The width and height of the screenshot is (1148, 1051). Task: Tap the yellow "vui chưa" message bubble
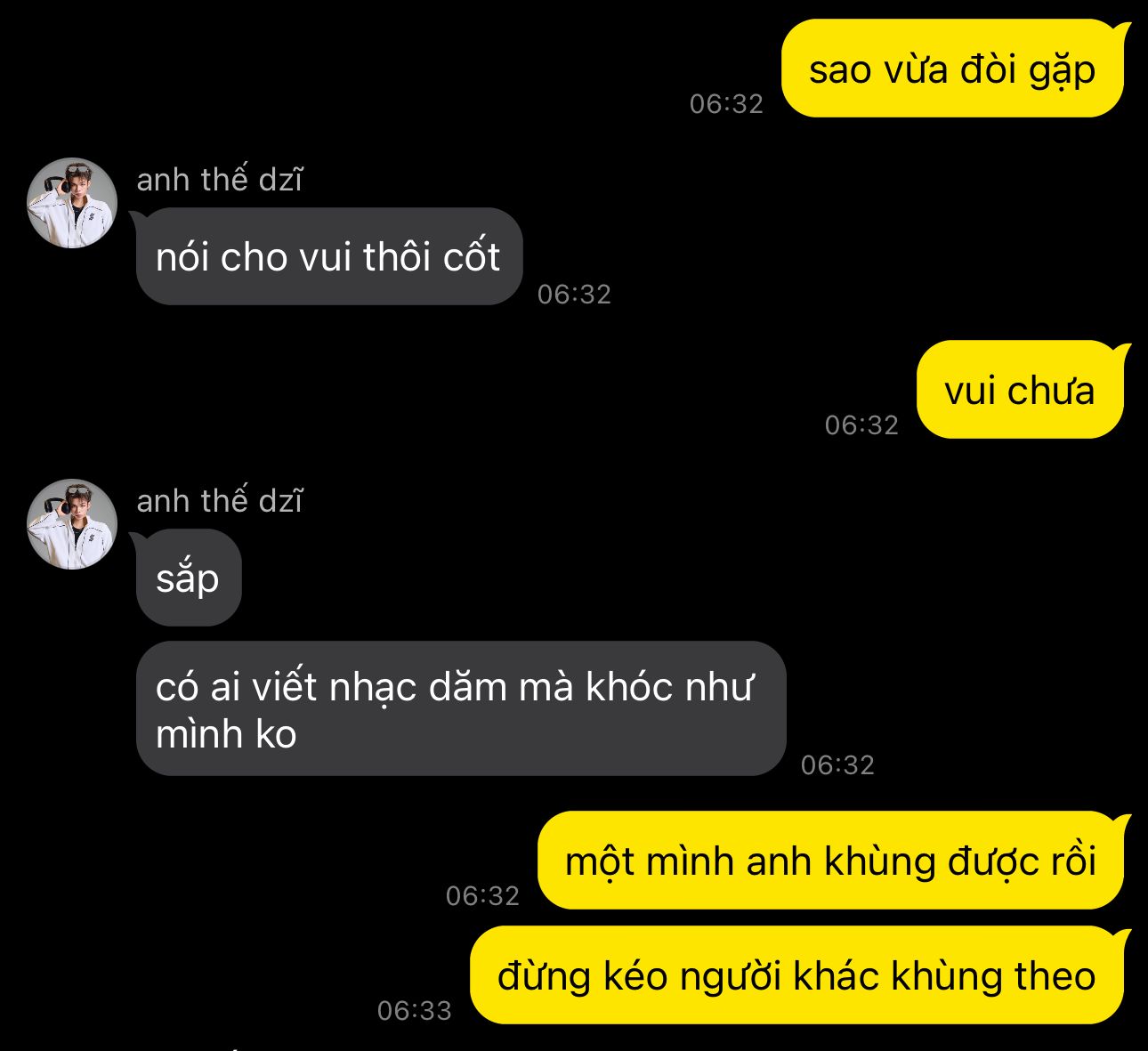tap(1020, 390)
